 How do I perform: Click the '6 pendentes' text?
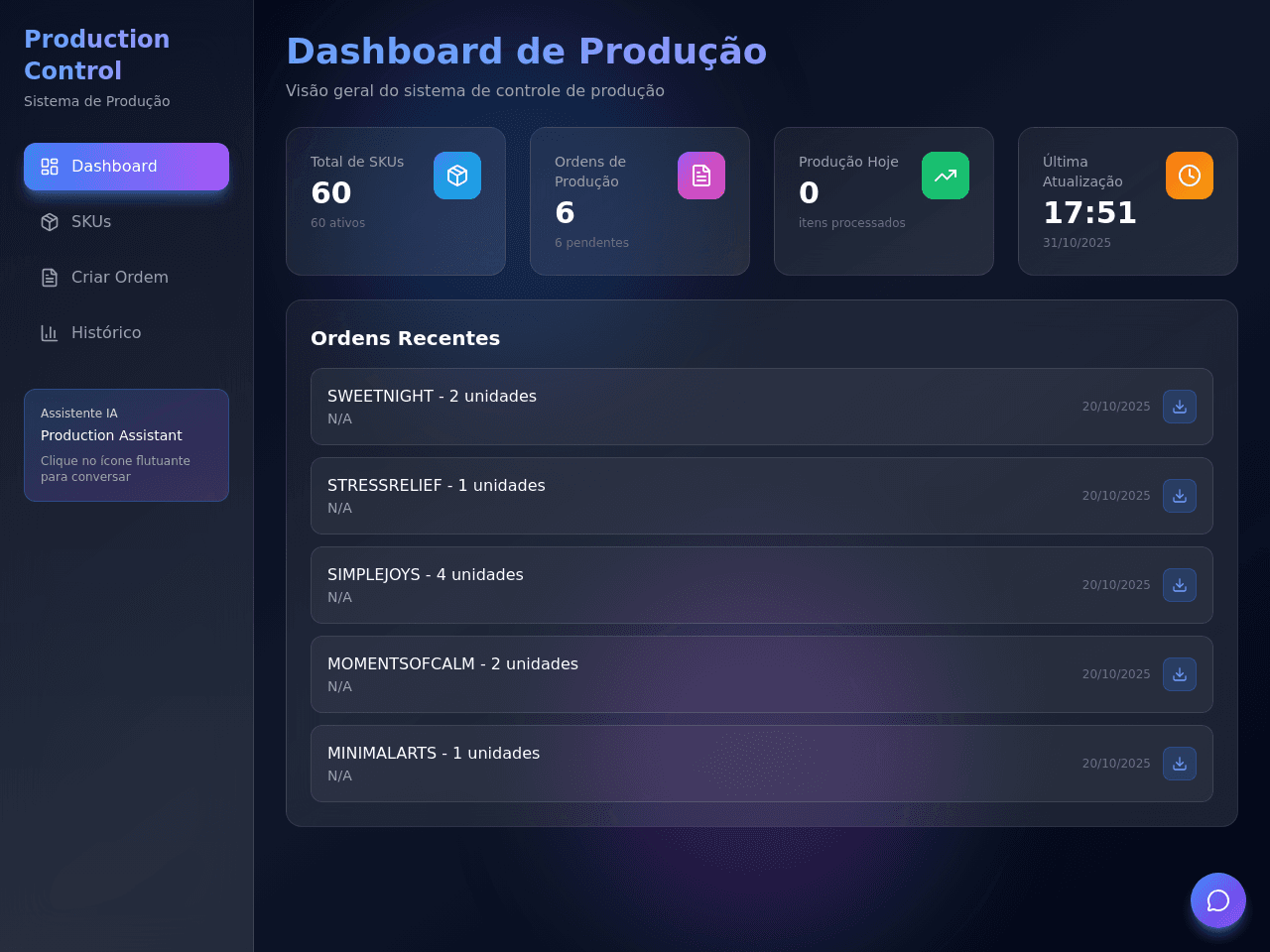[591, 243]
